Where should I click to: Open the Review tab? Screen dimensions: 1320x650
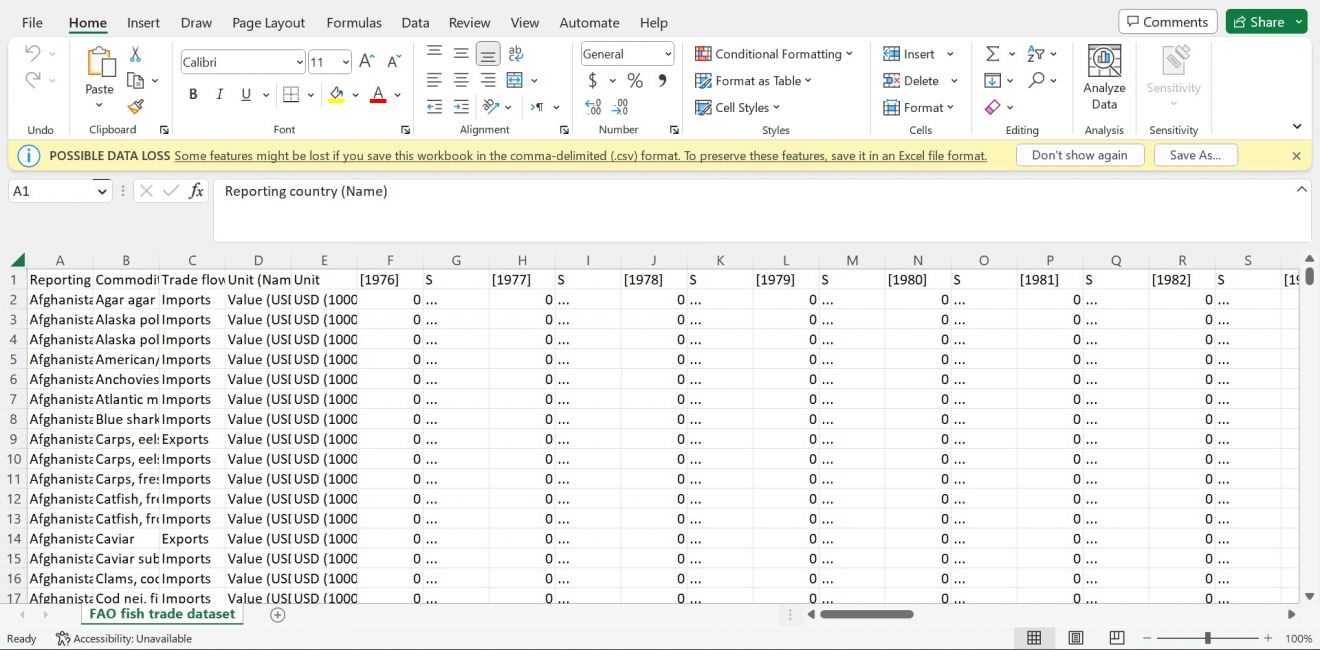click(x=469, y=22)
